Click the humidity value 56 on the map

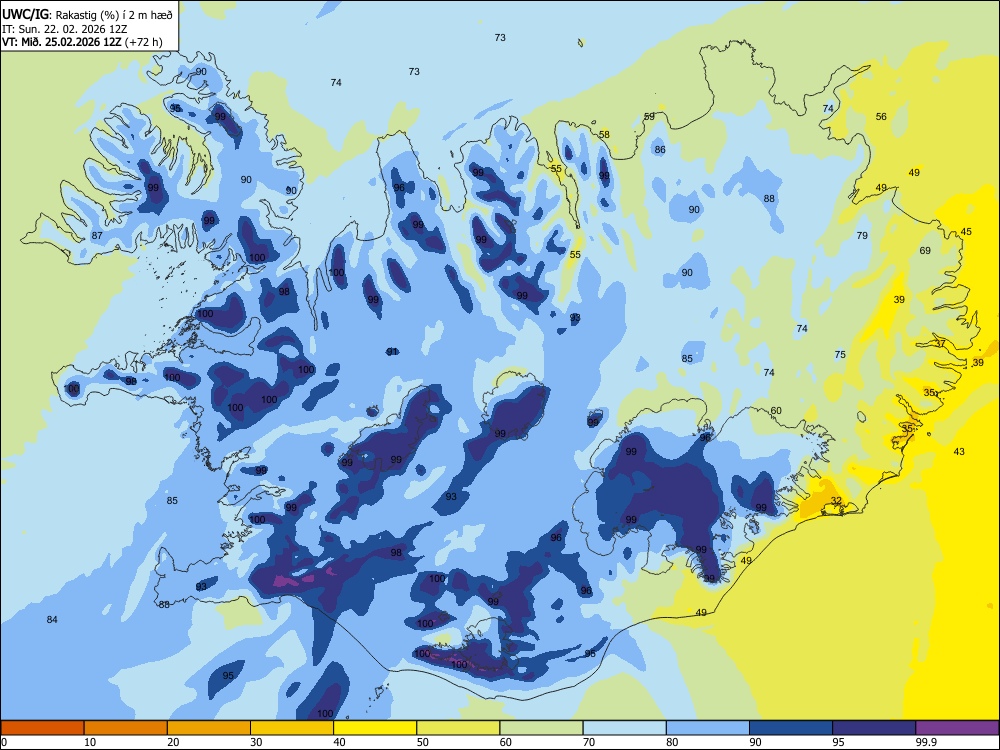click(881, 117)
